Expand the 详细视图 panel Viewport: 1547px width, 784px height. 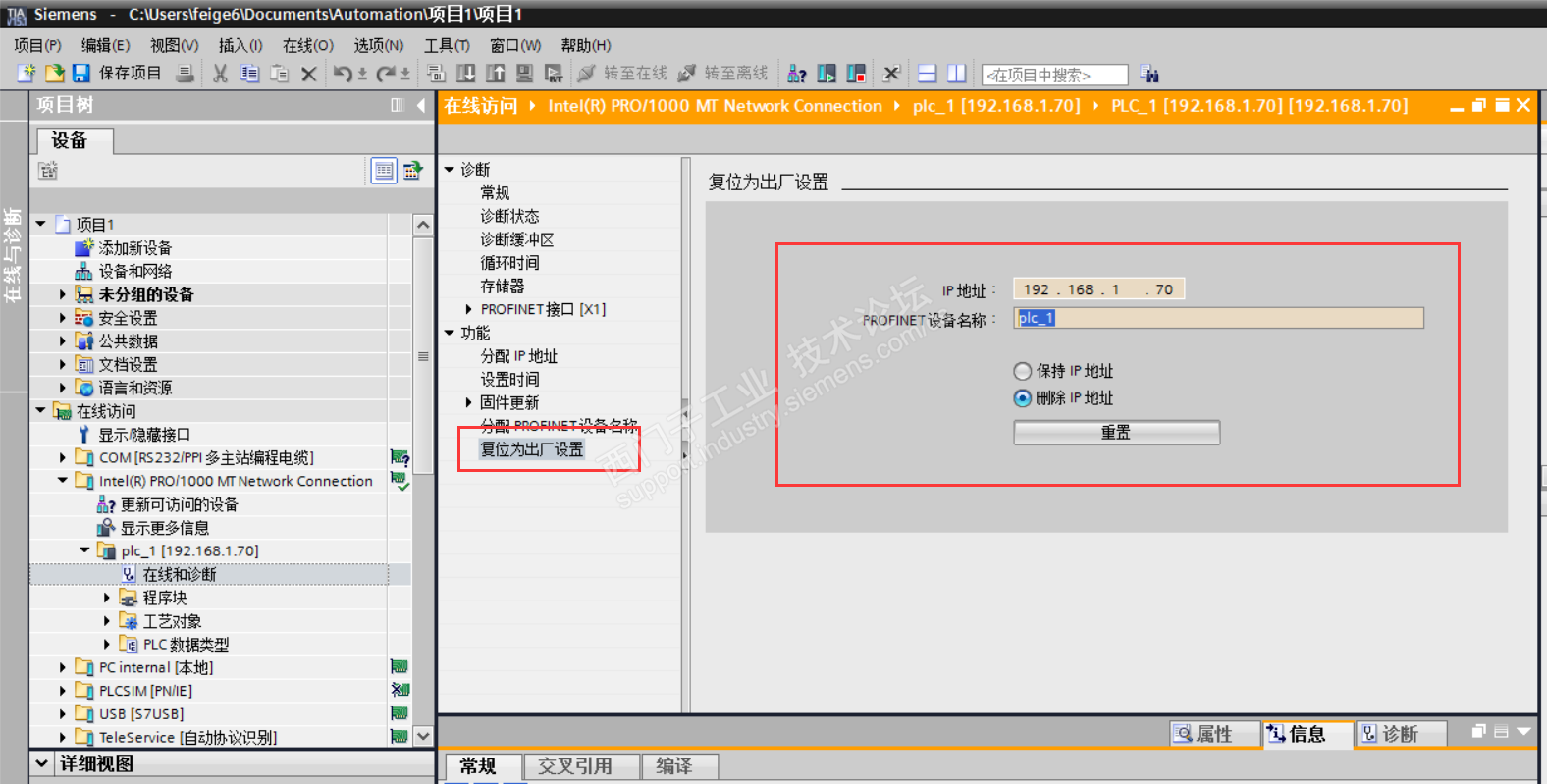41,763
